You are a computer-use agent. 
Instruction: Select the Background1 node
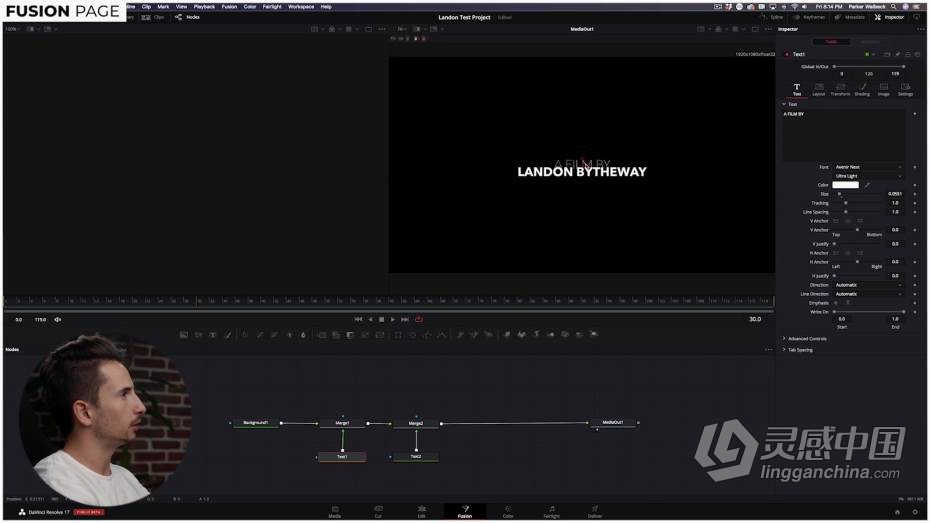point(256,423)
